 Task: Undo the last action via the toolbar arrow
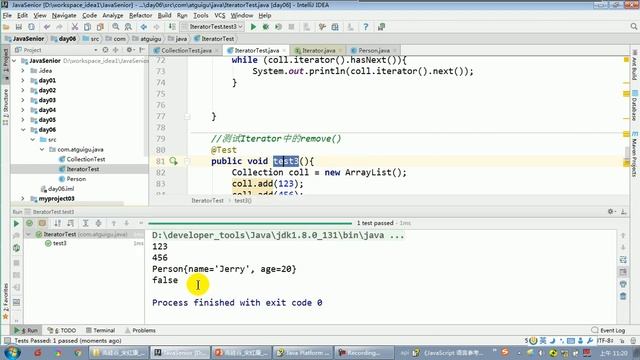tap(47, 27)
